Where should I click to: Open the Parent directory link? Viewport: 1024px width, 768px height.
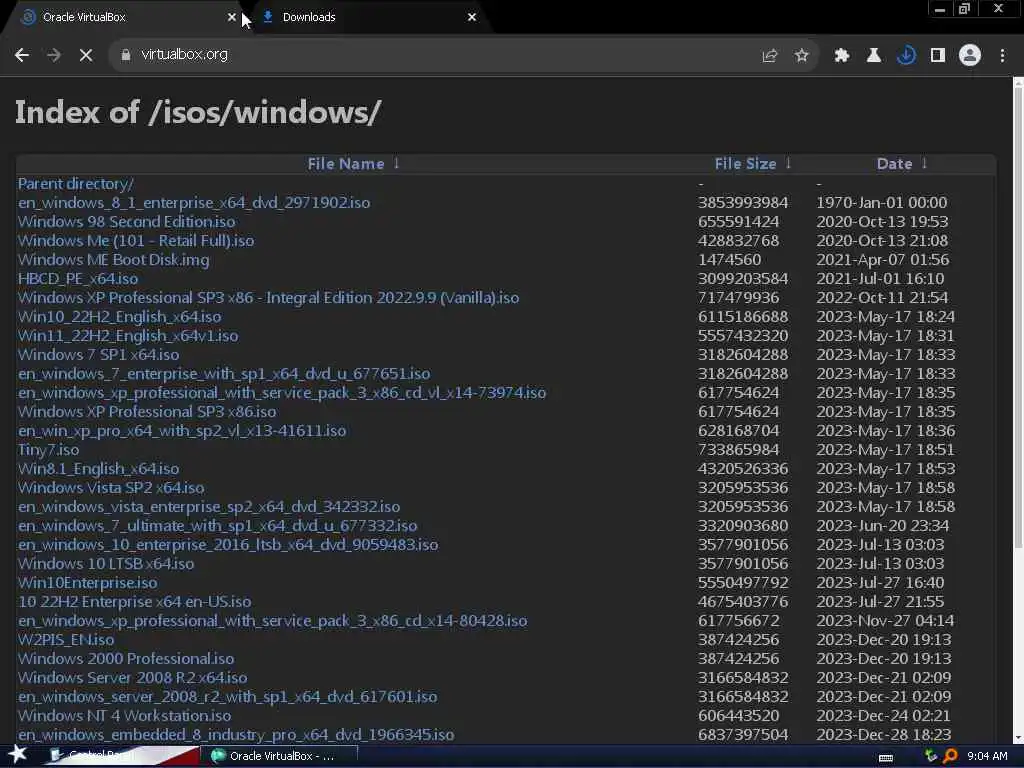75,184
